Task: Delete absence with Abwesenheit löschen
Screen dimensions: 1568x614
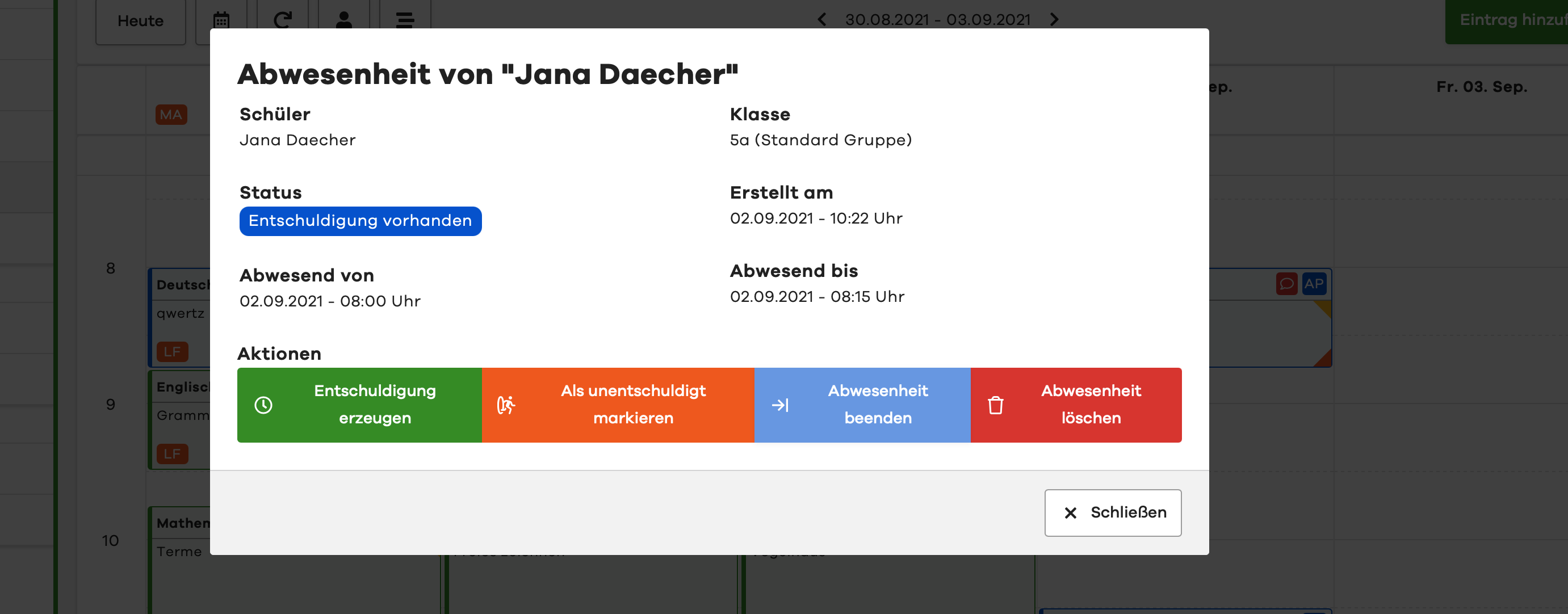Action: coord(1076,405)
